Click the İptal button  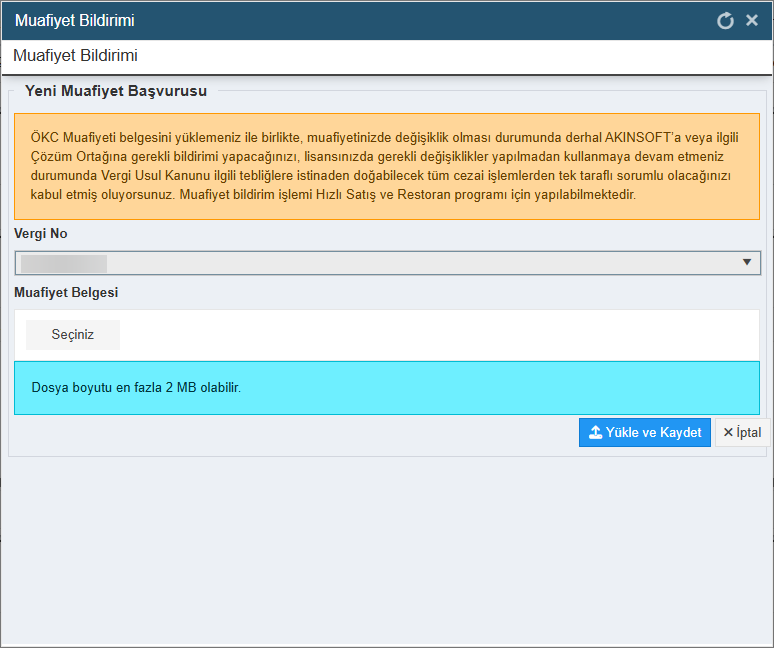[742, 432]
